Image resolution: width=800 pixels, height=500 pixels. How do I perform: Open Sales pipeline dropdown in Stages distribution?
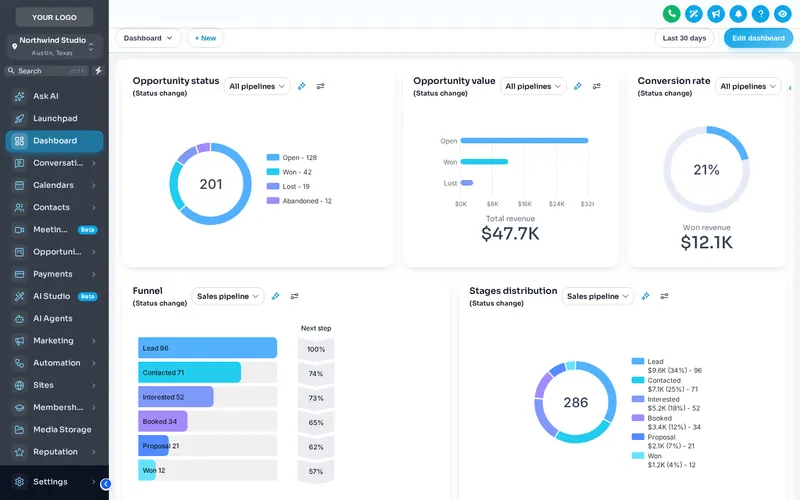click(597, 296)
